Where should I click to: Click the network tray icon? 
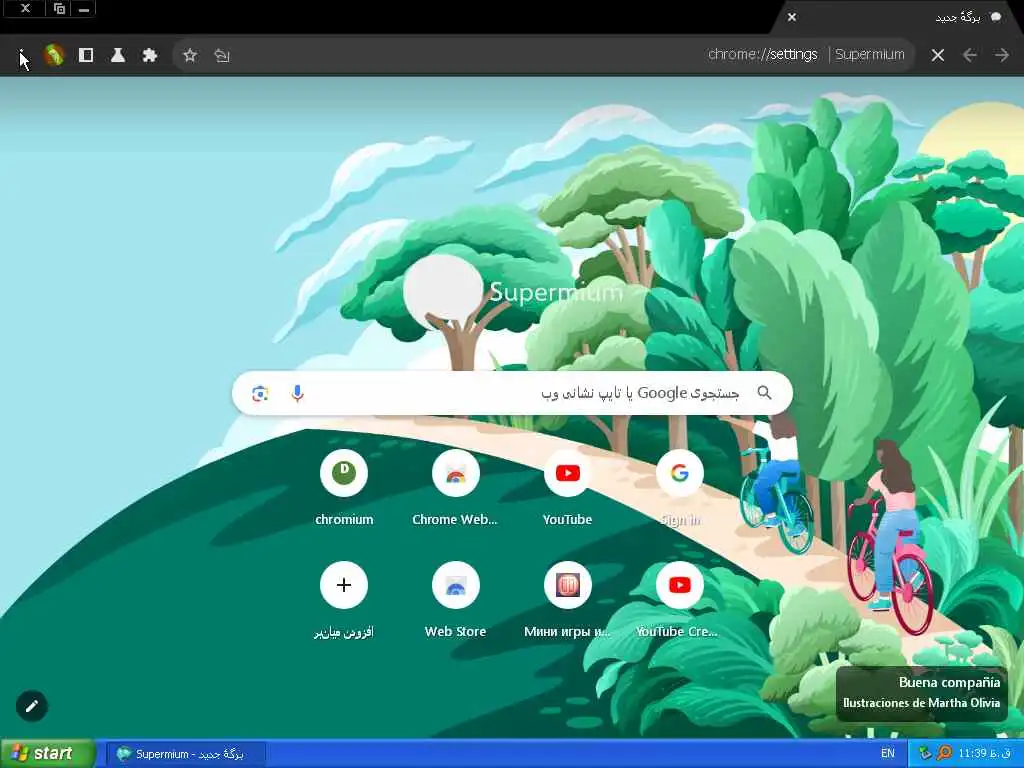[x=925, y=754]
